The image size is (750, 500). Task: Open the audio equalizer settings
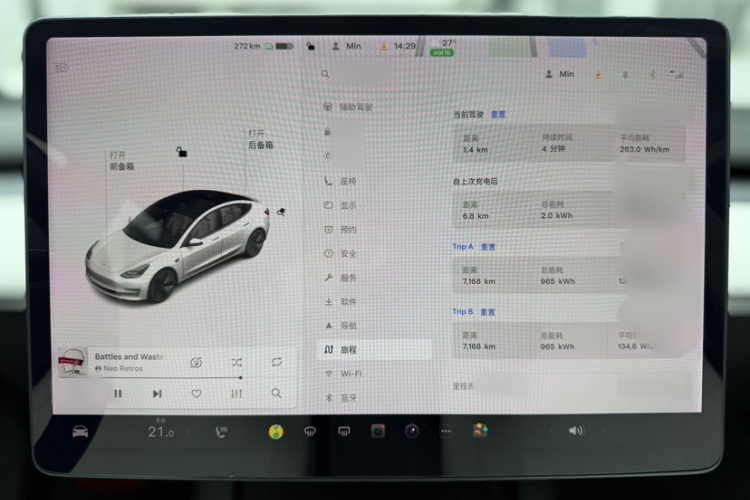[236, 394]
